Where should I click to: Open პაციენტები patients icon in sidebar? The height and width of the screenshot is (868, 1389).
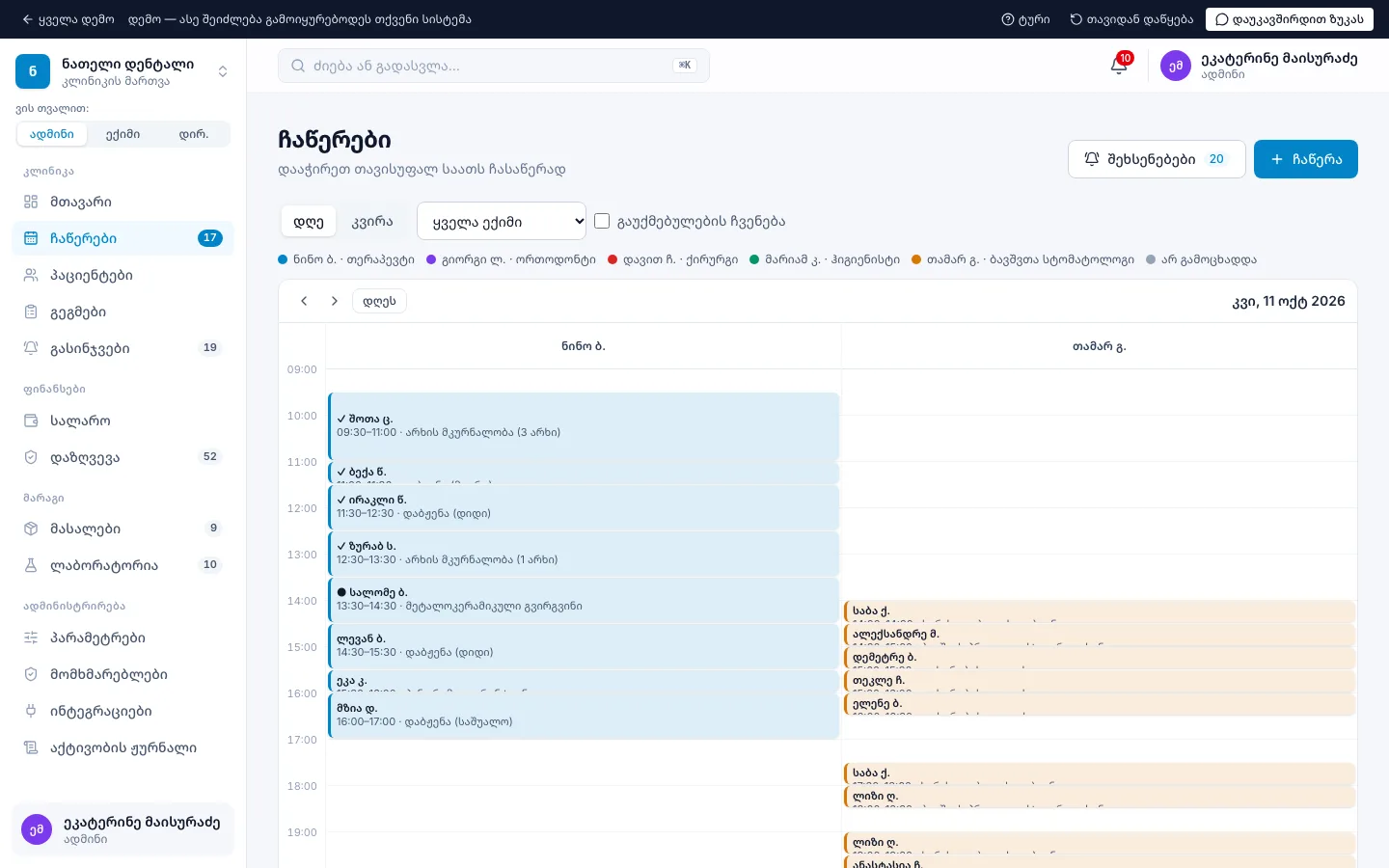pos(31,275)
